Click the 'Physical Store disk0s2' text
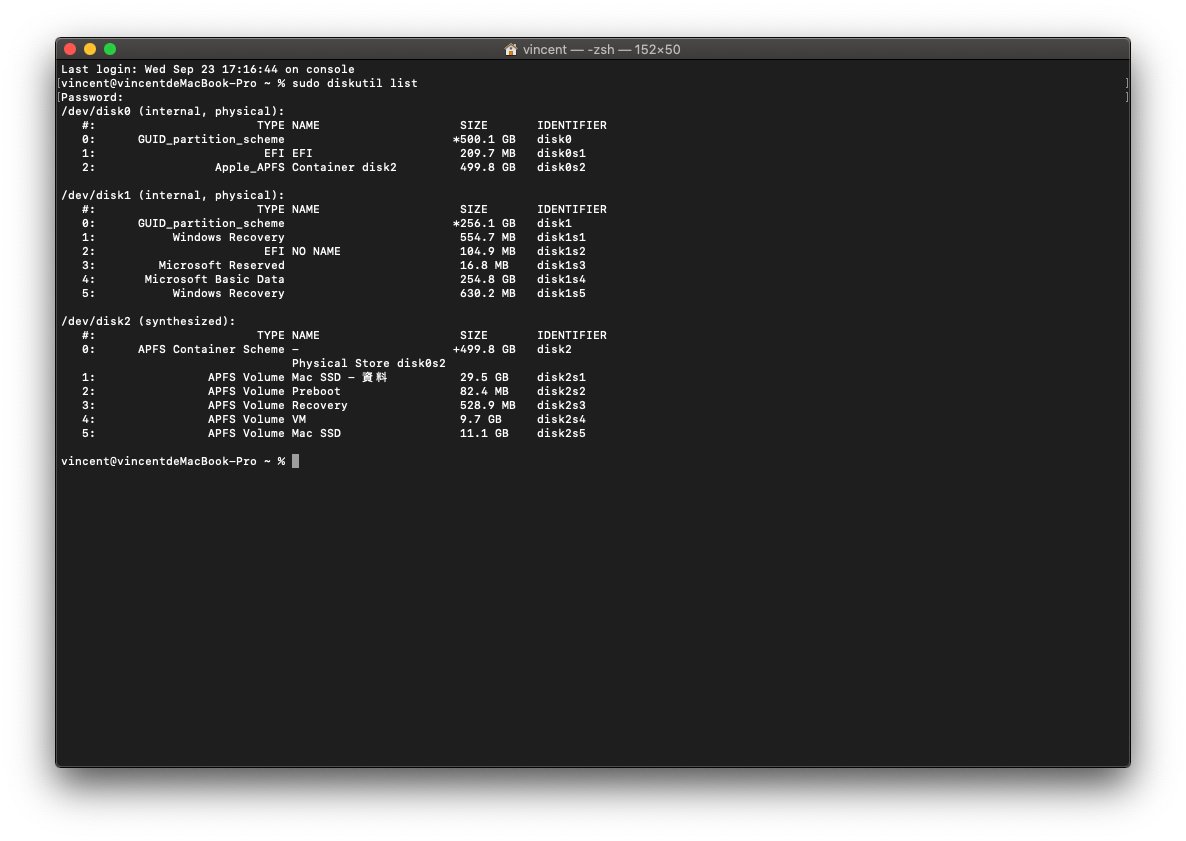This screenshot has width=1186, height=841. (x=368, y=363)
